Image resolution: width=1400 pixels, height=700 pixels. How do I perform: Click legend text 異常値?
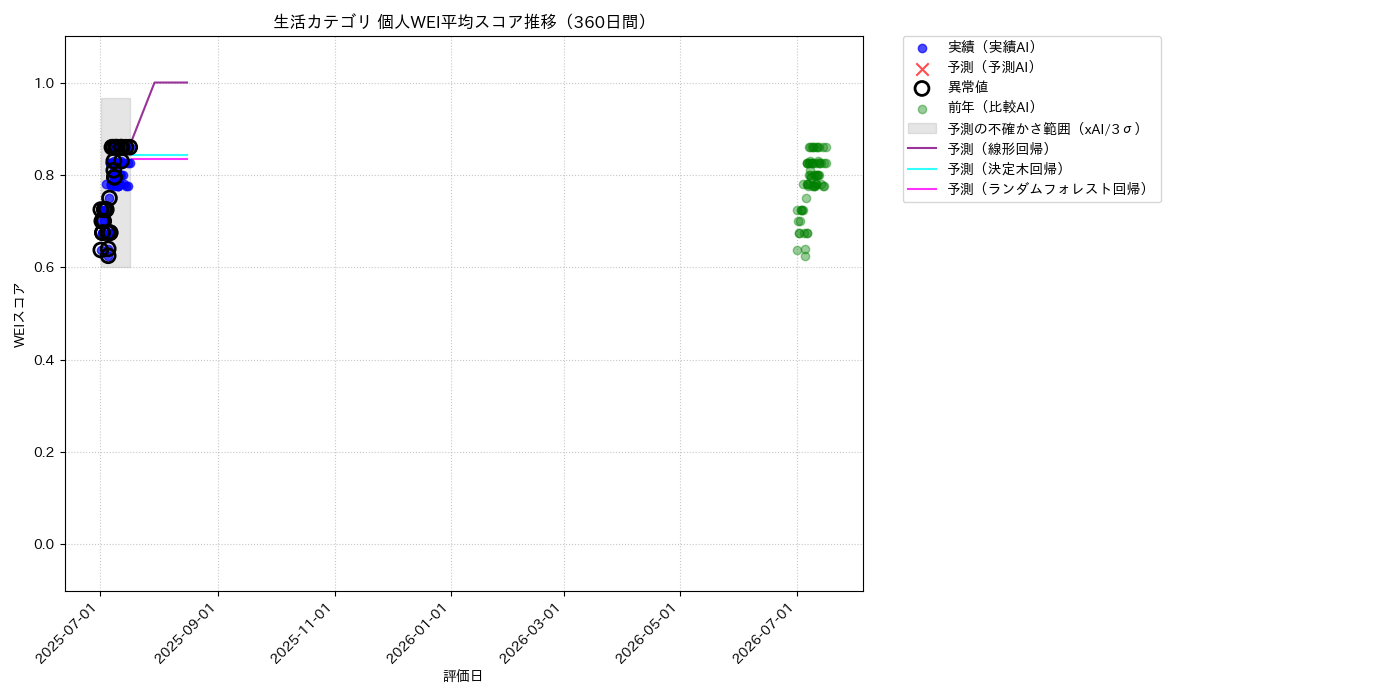(x=968, y=87)
